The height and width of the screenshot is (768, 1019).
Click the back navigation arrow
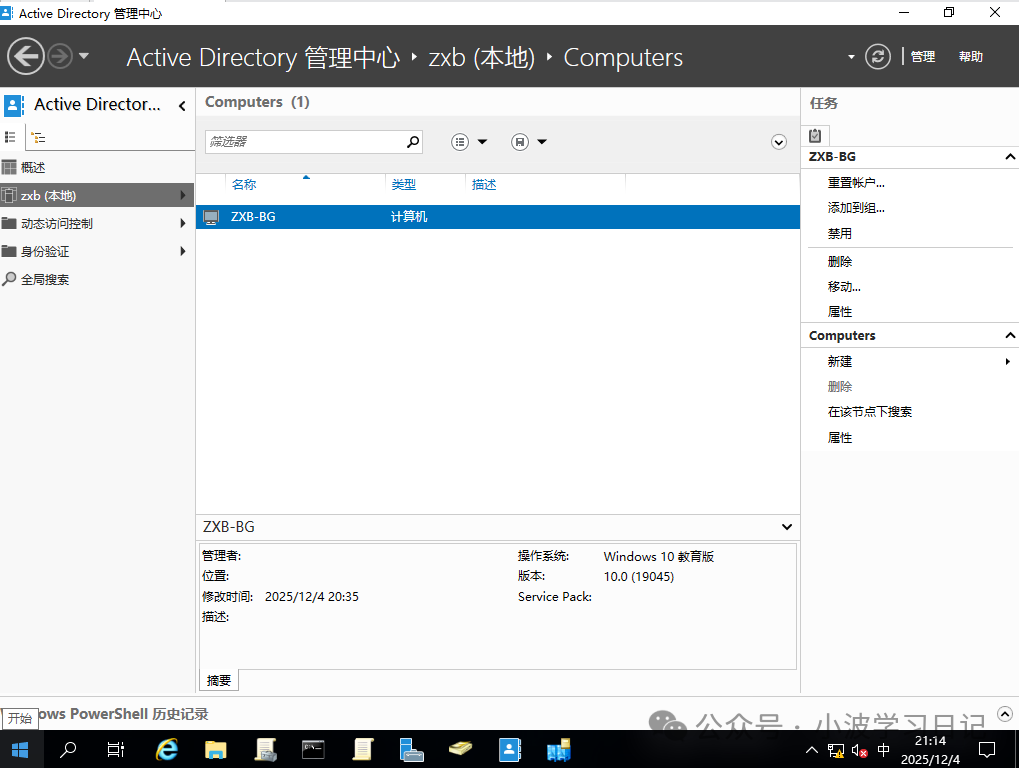click(x=25, y=56)
